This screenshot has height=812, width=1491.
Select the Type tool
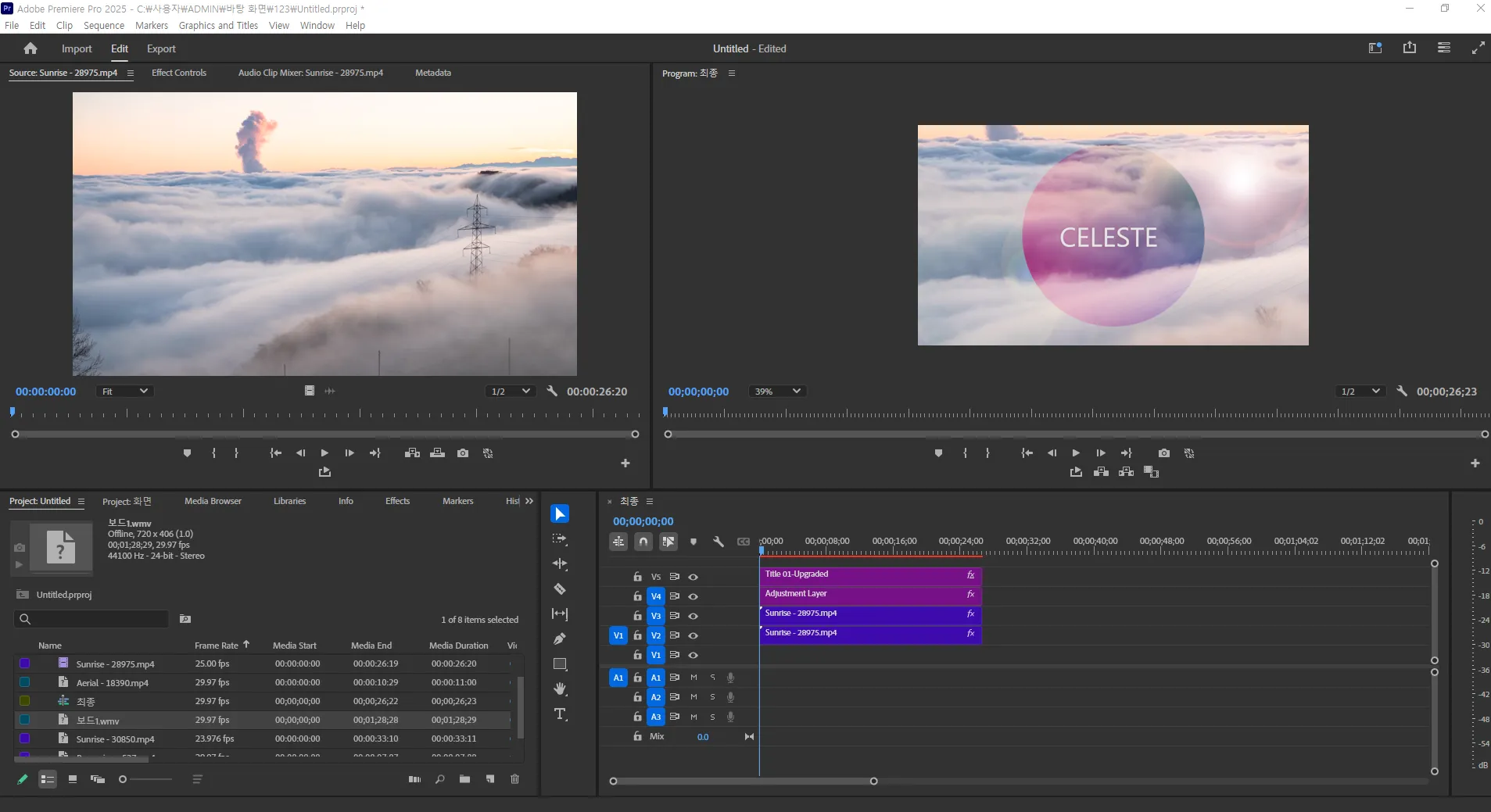(x=560, y=714)
